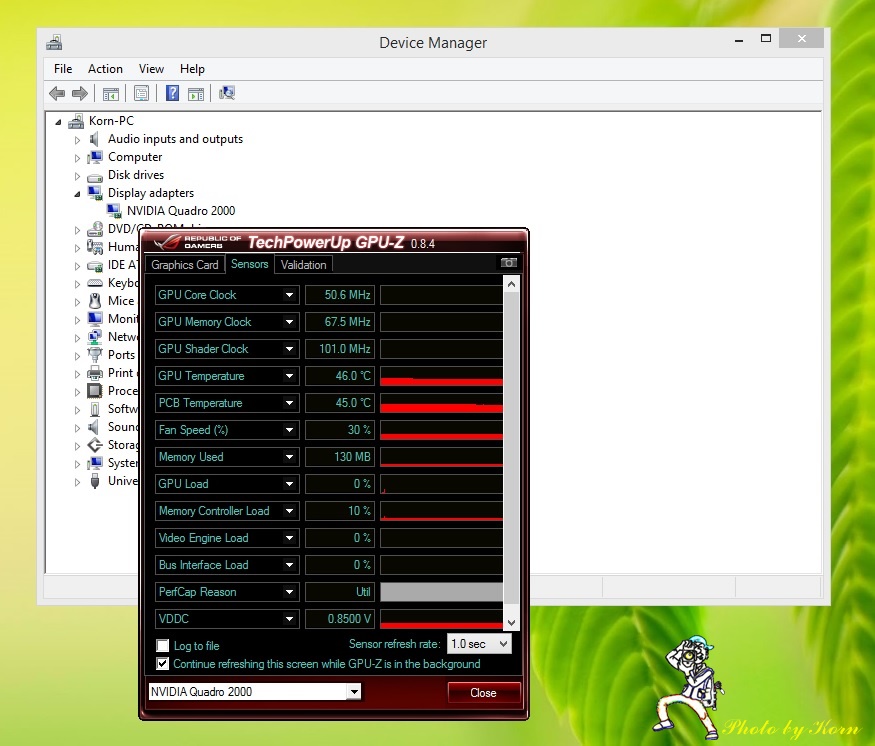Open the GPU Core Clock sensor dropdown
Screen dimensions: 875x746
(x=289, y=295)
